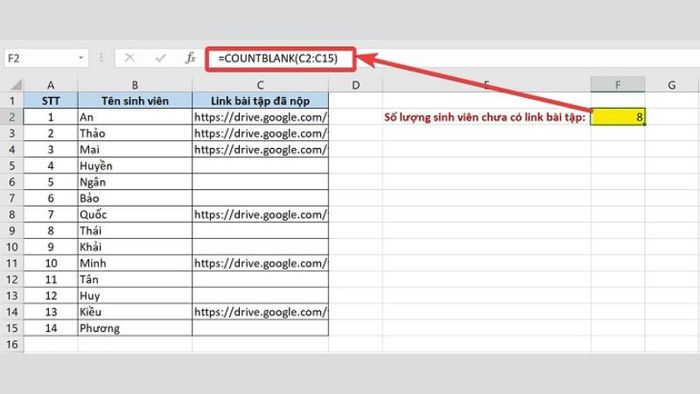Click the Select All corner triangle

16,85
